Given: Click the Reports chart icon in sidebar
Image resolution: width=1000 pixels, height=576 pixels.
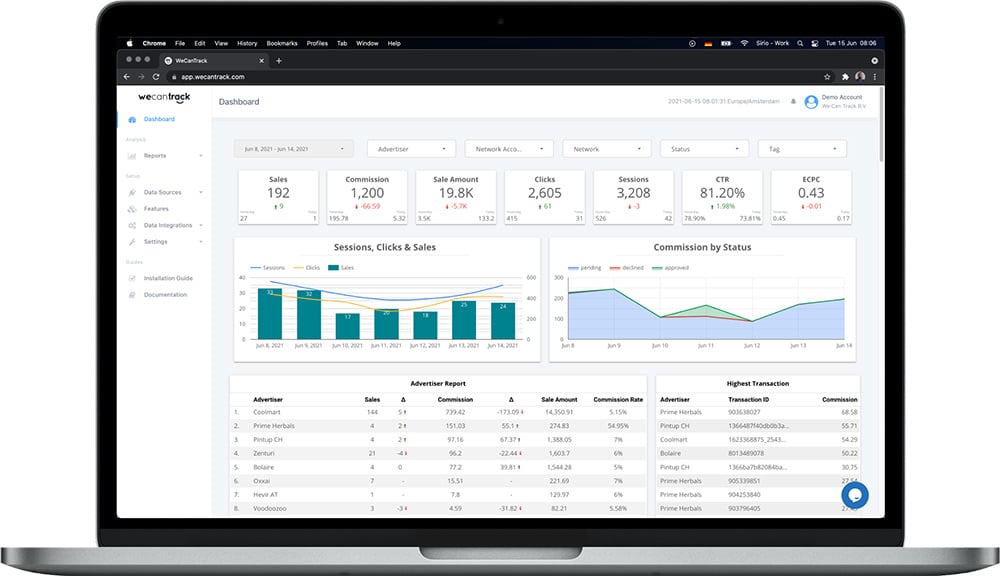Looking at the screenshot, I should (x=132, y=156).
